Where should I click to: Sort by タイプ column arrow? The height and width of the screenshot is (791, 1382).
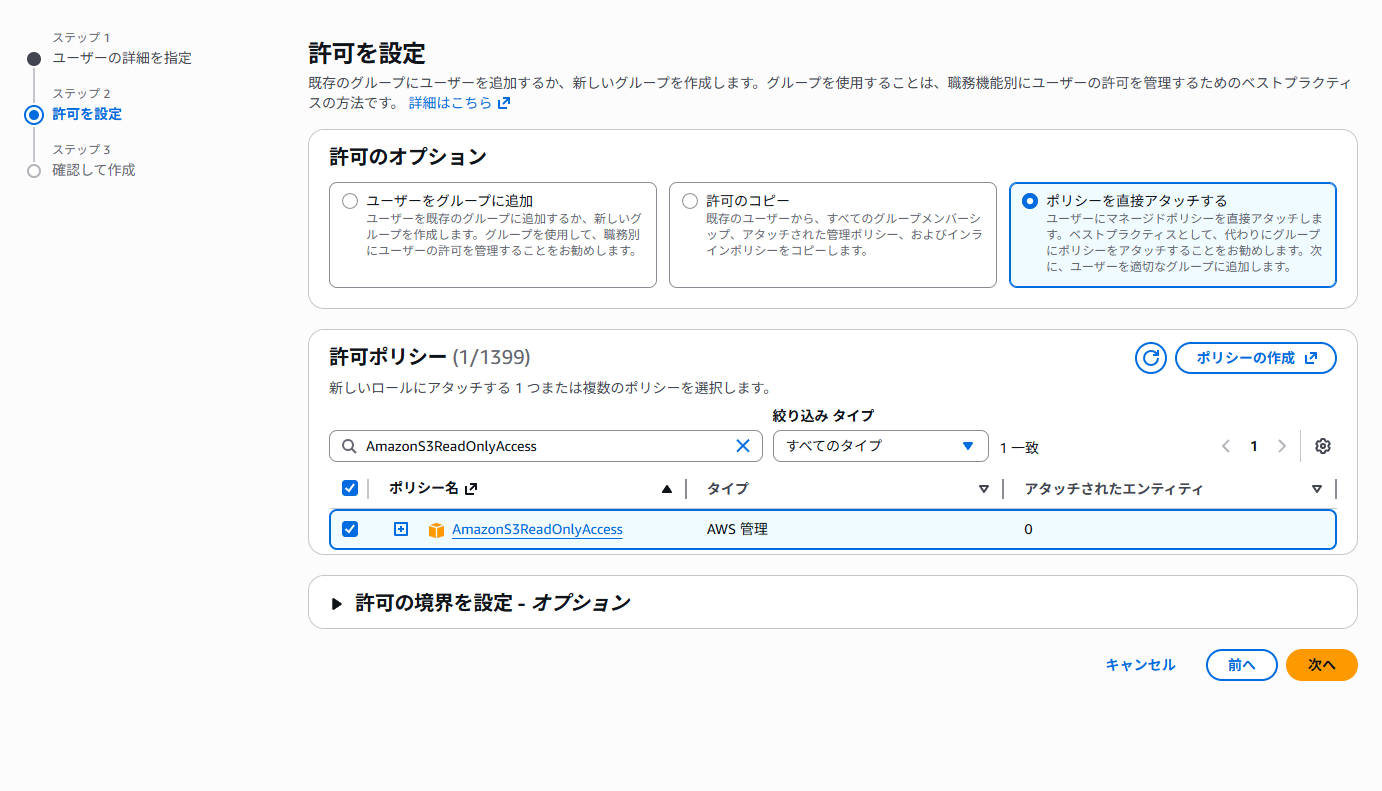[x=984, y=489]
